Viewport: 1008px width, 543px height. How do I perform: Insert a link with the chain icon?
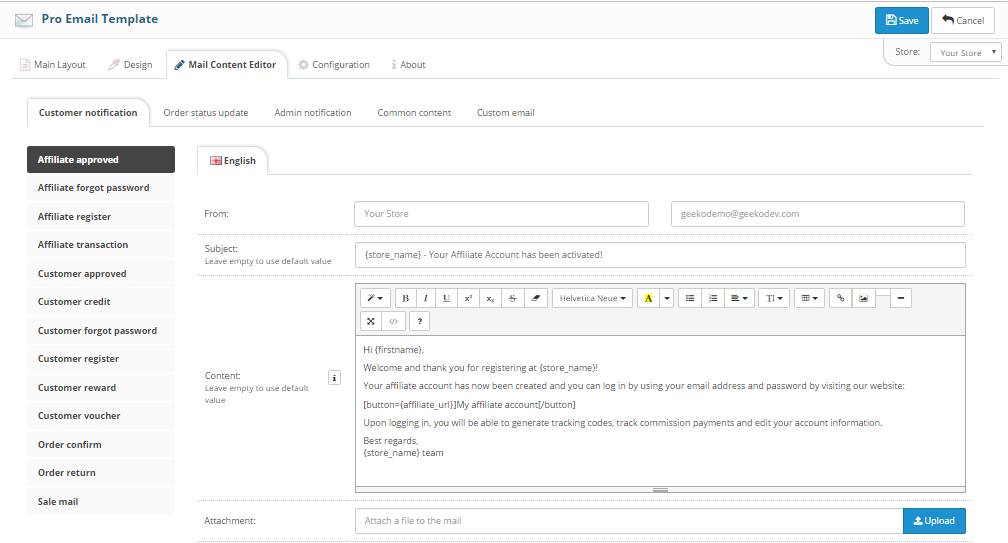pyautogui.click(x=840, y=298)
